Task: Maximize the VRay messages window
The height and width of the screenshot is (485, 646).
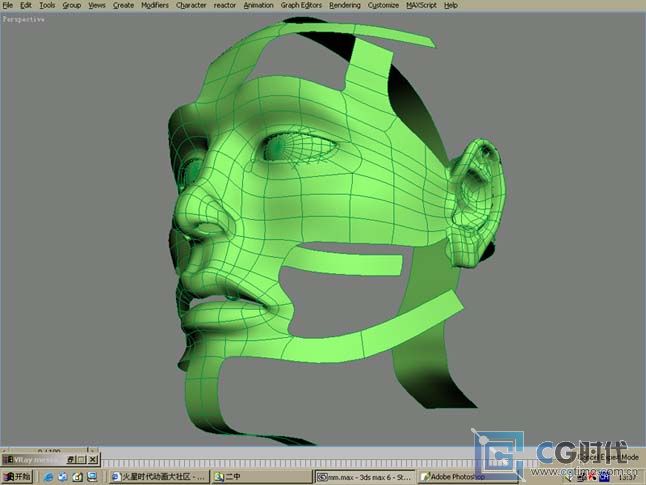Action: 82,459
